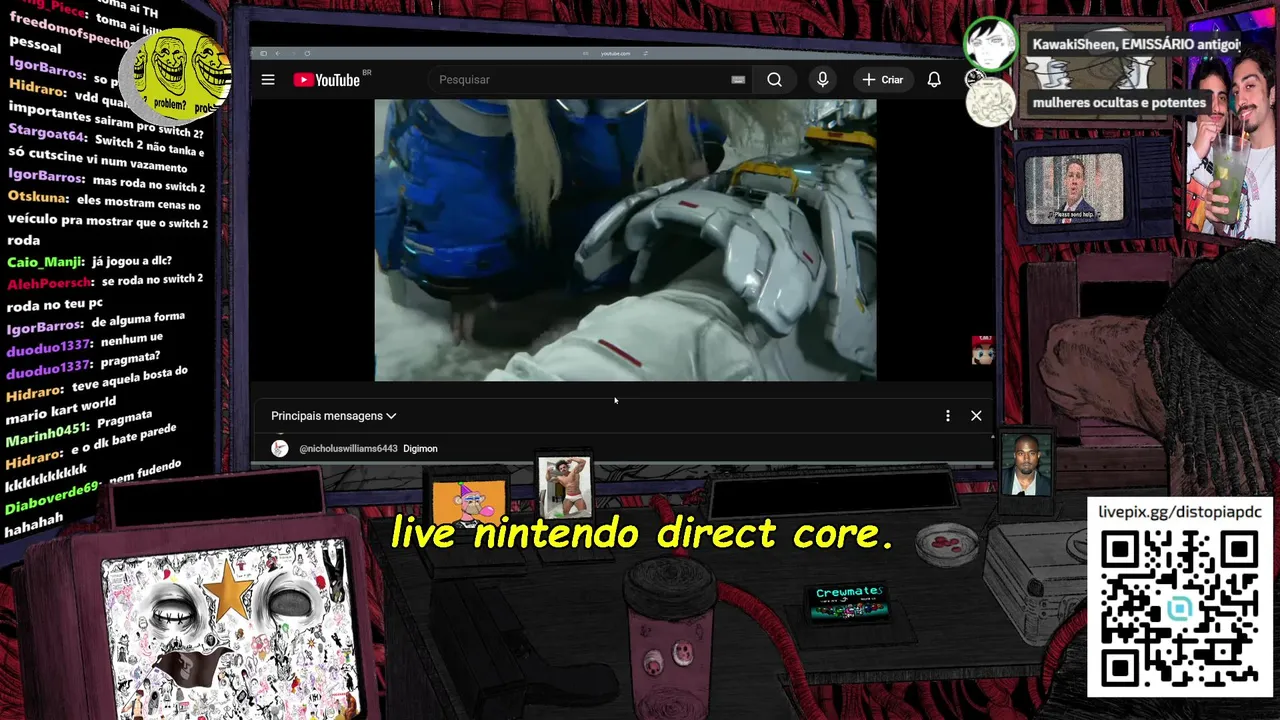The image size is (1280, 720).
Task: Click AlehPoersch's chat username
Action: point(49,284)
